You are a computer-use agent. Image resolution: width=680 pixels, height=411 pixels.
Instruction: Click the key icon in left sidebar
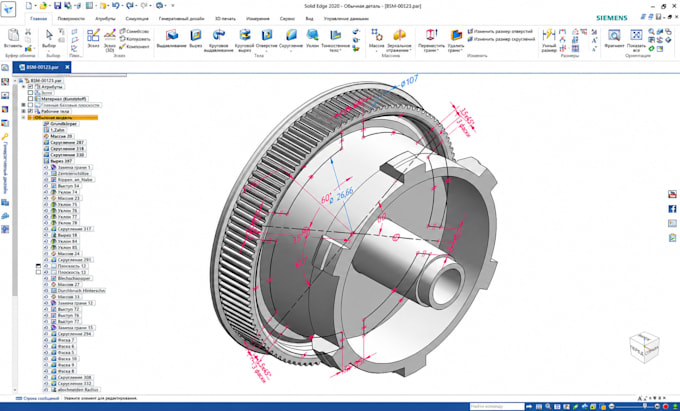pyautogui.click(x=5, y=137)
